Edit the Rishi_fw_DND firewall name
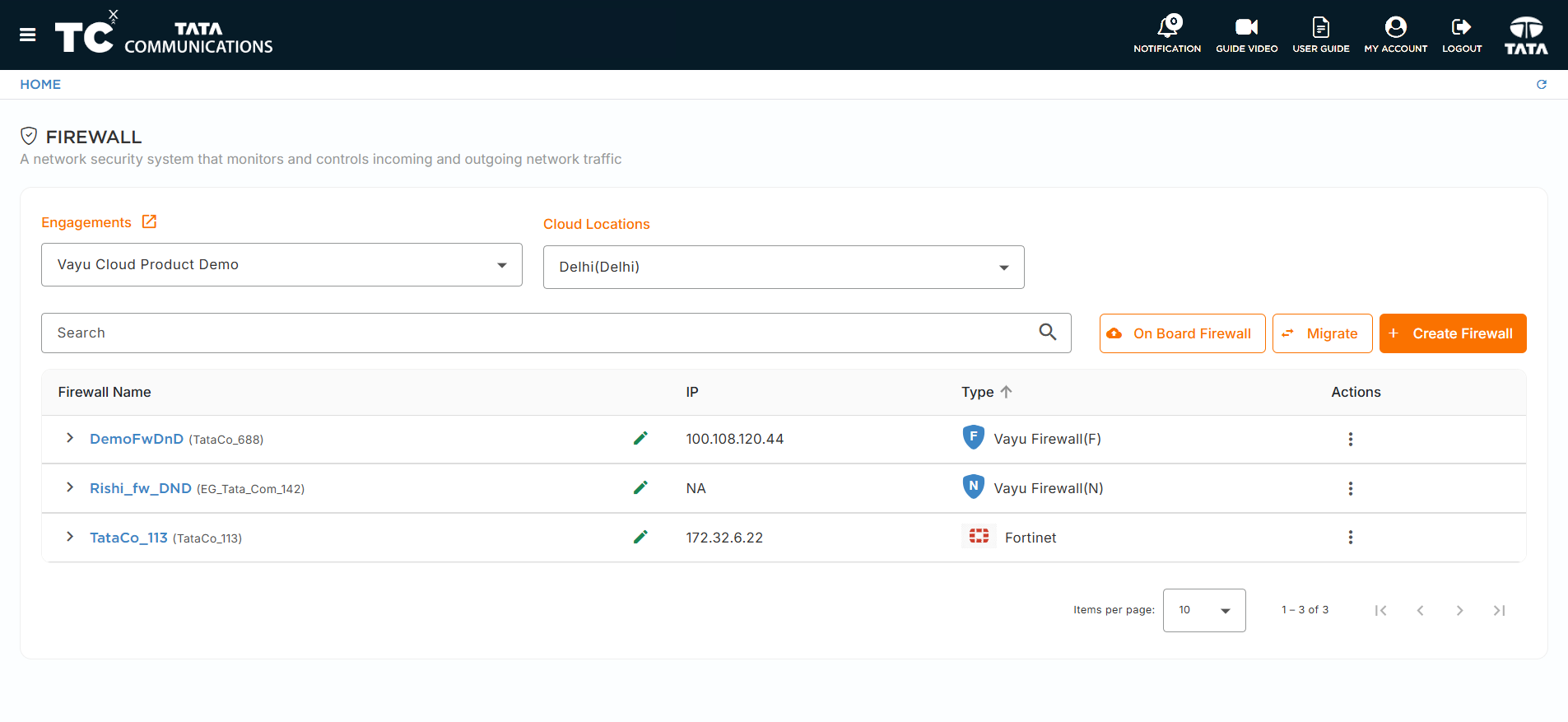Viewport: 1568px width, 722px height. pyautogui.click(x=640, y=487)
